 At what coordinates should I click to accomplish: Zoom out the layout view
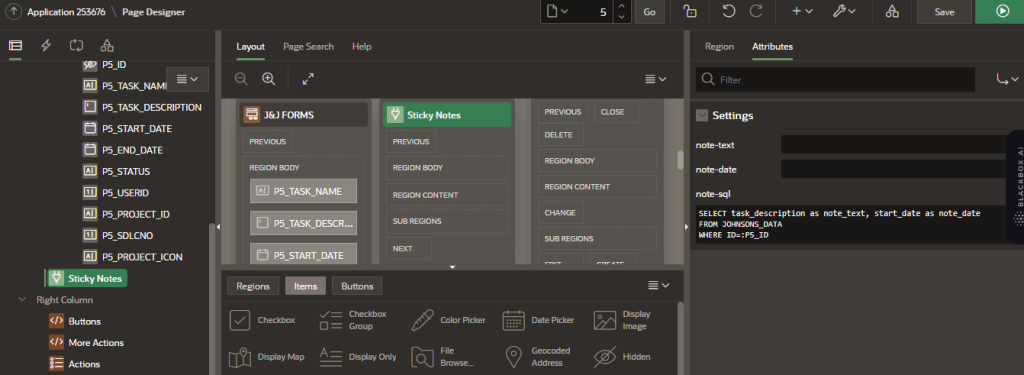coord(241,79)
